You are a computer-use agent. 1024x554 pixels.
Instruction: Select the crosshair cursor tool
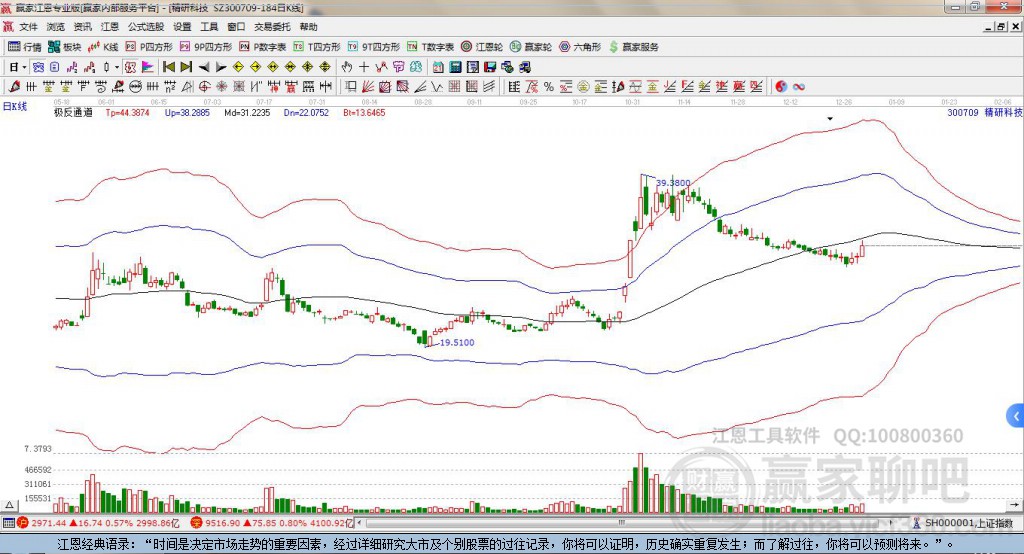[364, 67]
